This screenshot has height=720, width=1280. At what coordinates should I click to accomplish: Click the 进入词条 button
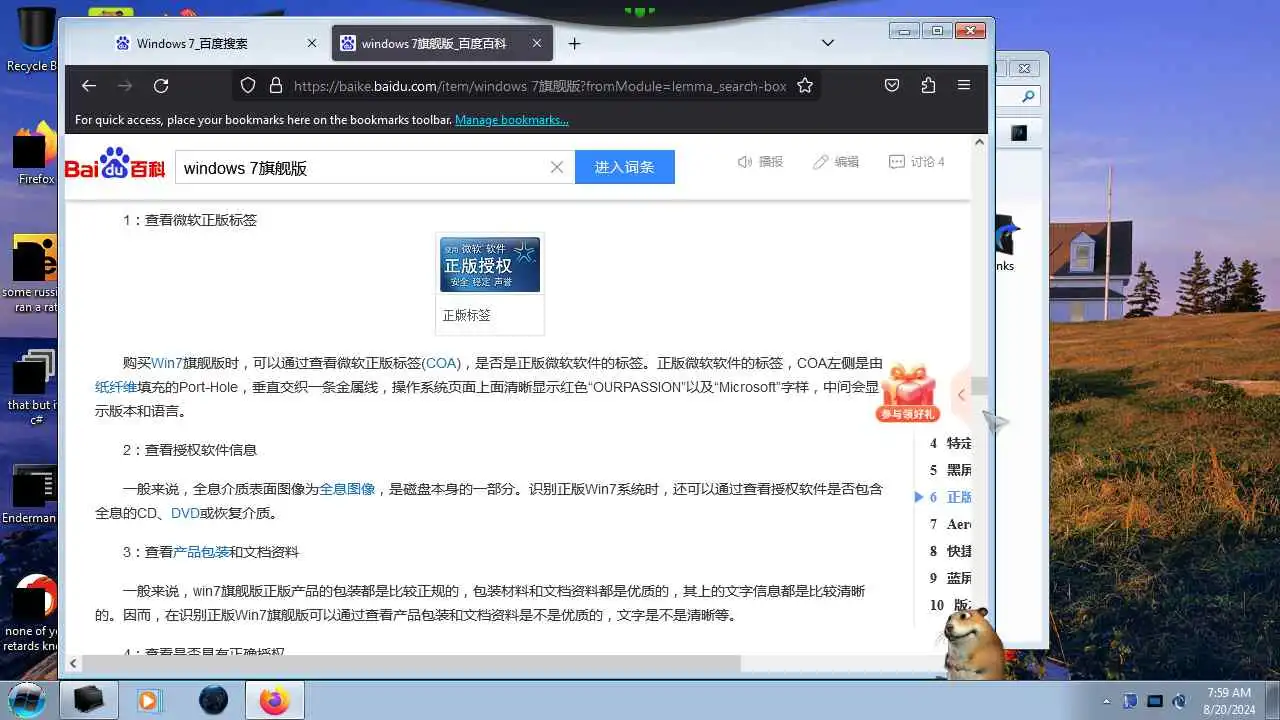pyautogui.click(x=625, y=167)
